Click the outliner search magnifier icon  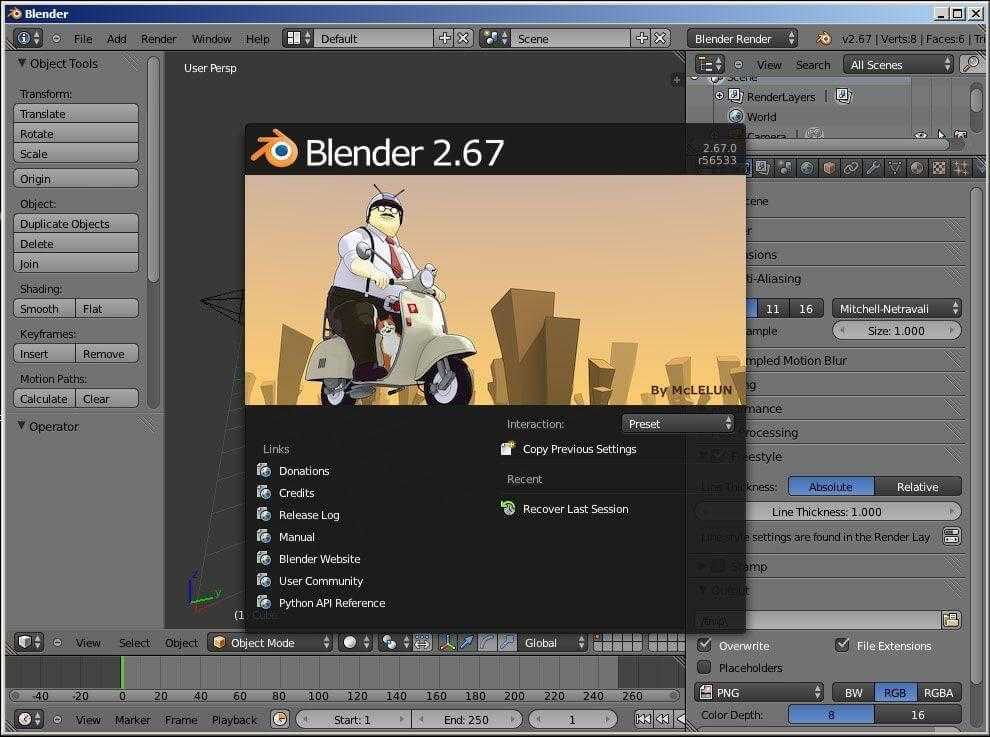[970, 64]
